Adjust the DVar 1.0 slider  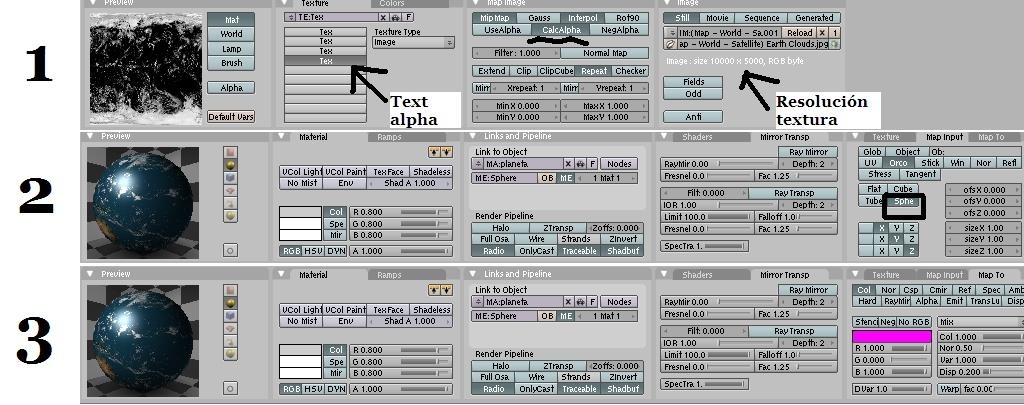(x=891, y=389)
